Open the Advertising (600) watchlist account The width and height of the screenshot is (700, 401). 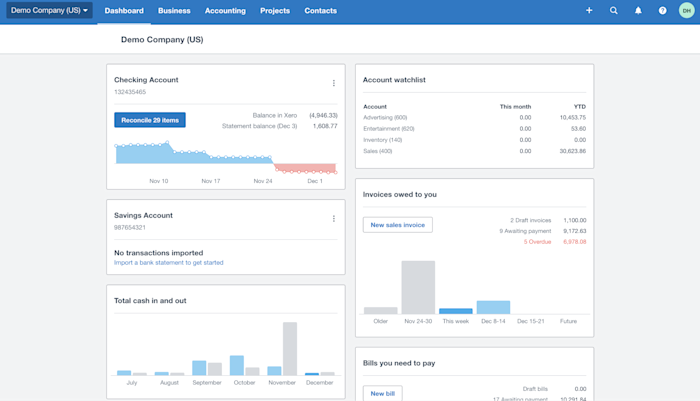[x=385, y=117]
